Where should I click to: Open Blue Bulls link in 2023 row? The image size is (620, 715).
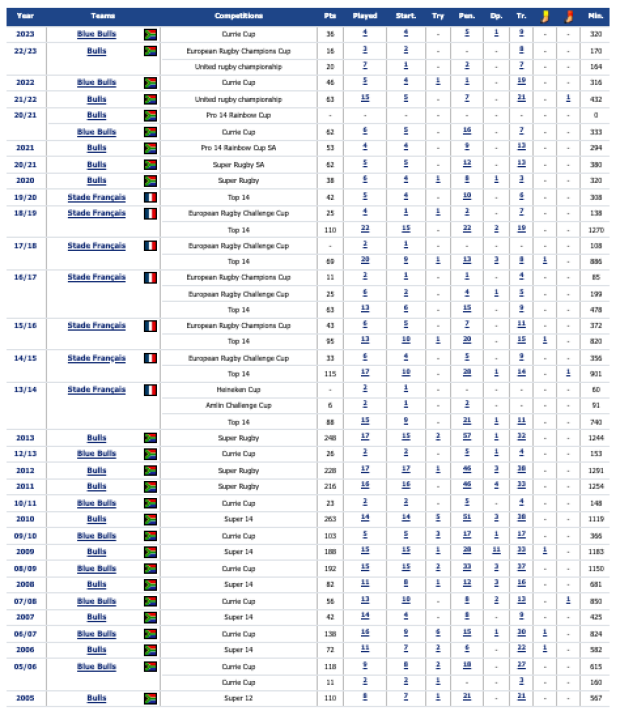pyautogui.click(x=97, y=34)
